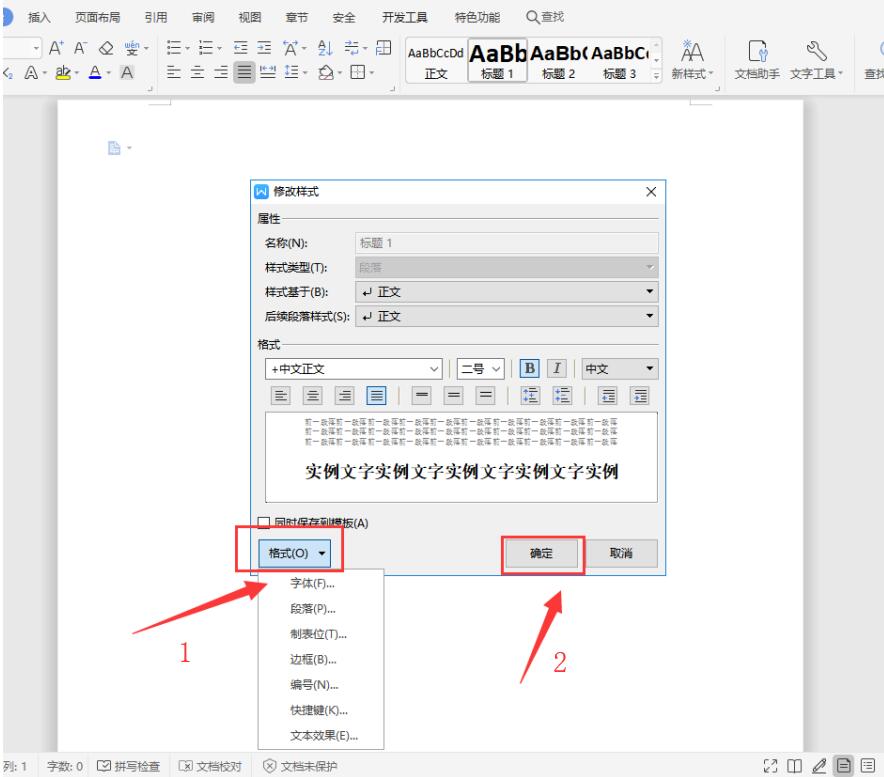Click 取消 button in dialog

click(620, 553)
